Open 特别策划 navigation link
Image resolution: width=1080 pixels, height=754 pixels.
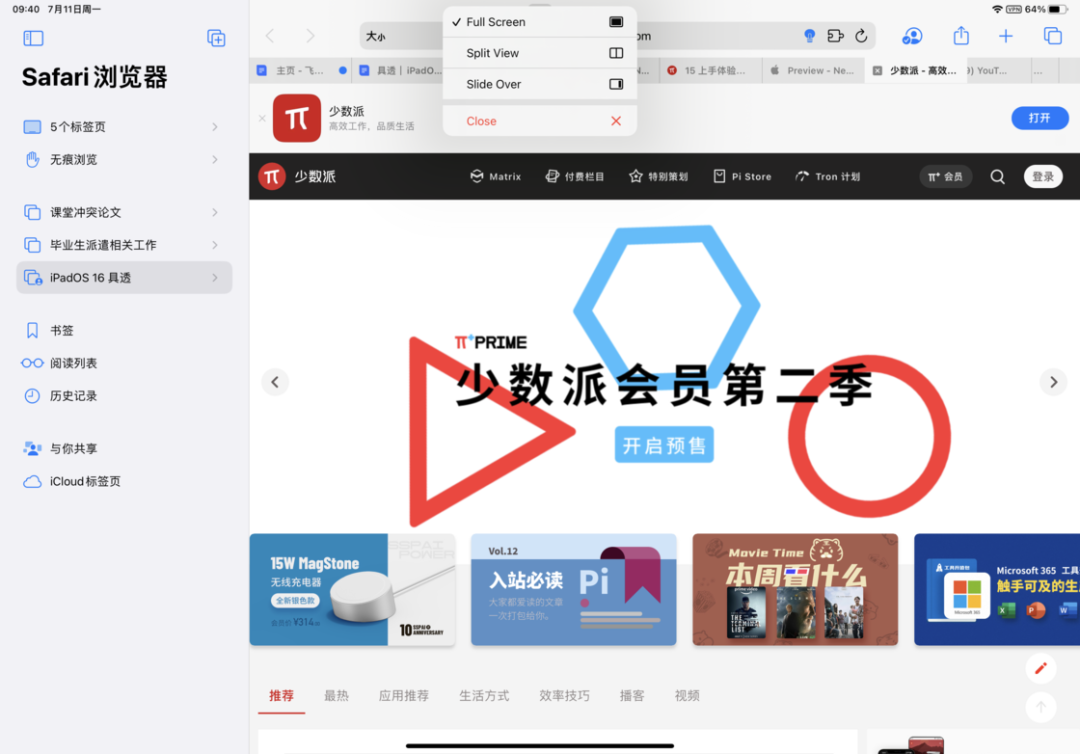pyautogui.click(x=658, y=177)
